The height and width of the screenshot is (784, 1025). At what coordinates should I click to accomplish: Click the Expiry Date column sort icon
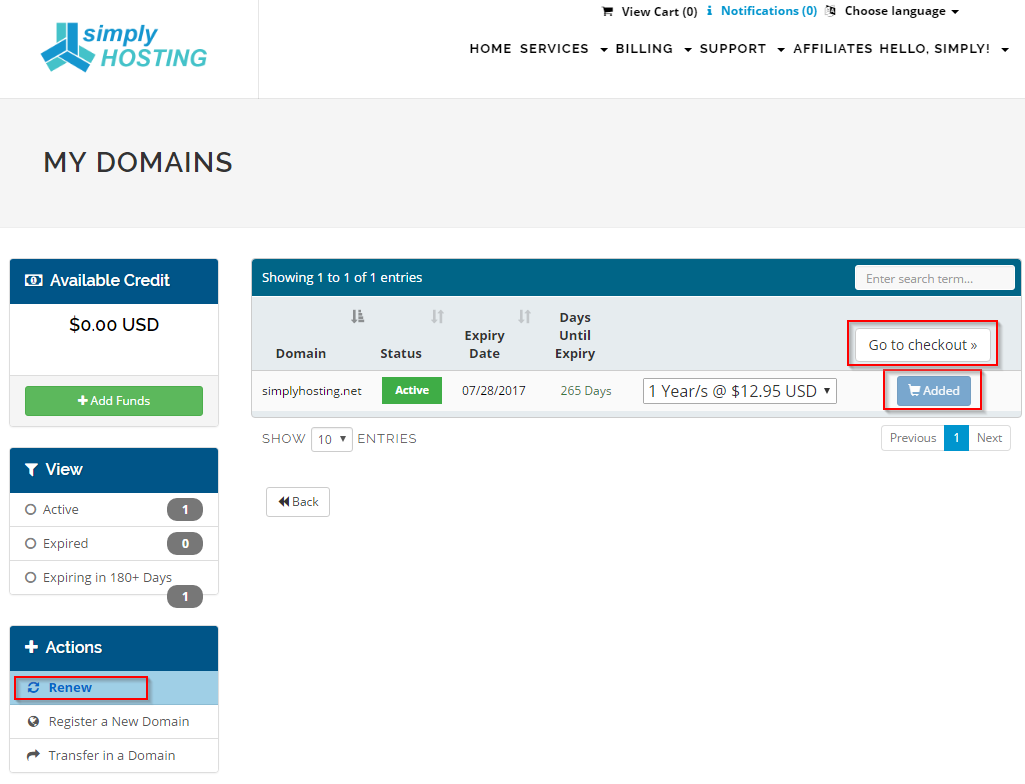(x=524, y=316)
